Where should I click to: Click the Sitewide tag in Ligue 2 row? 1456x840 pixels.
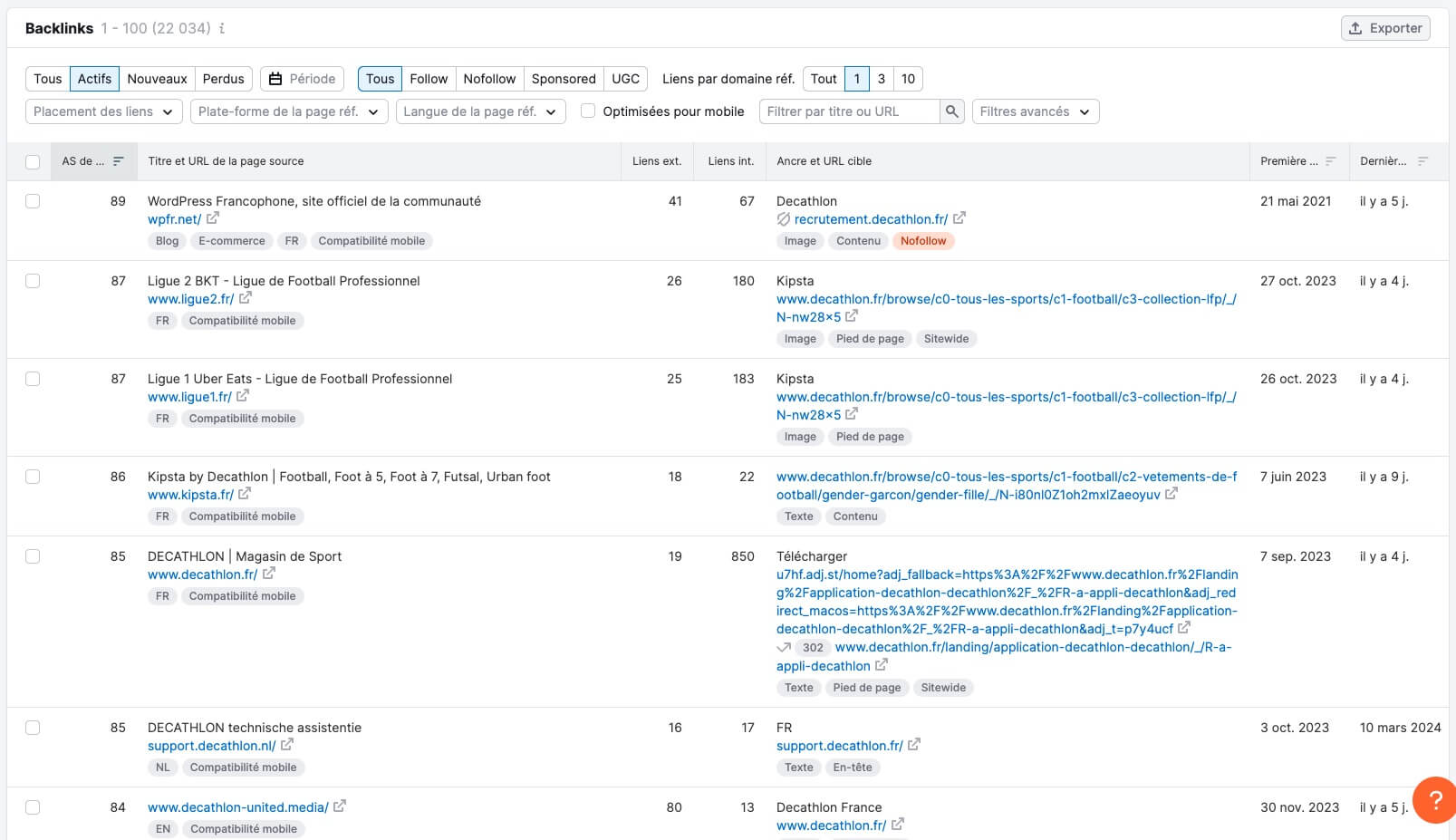946,339
